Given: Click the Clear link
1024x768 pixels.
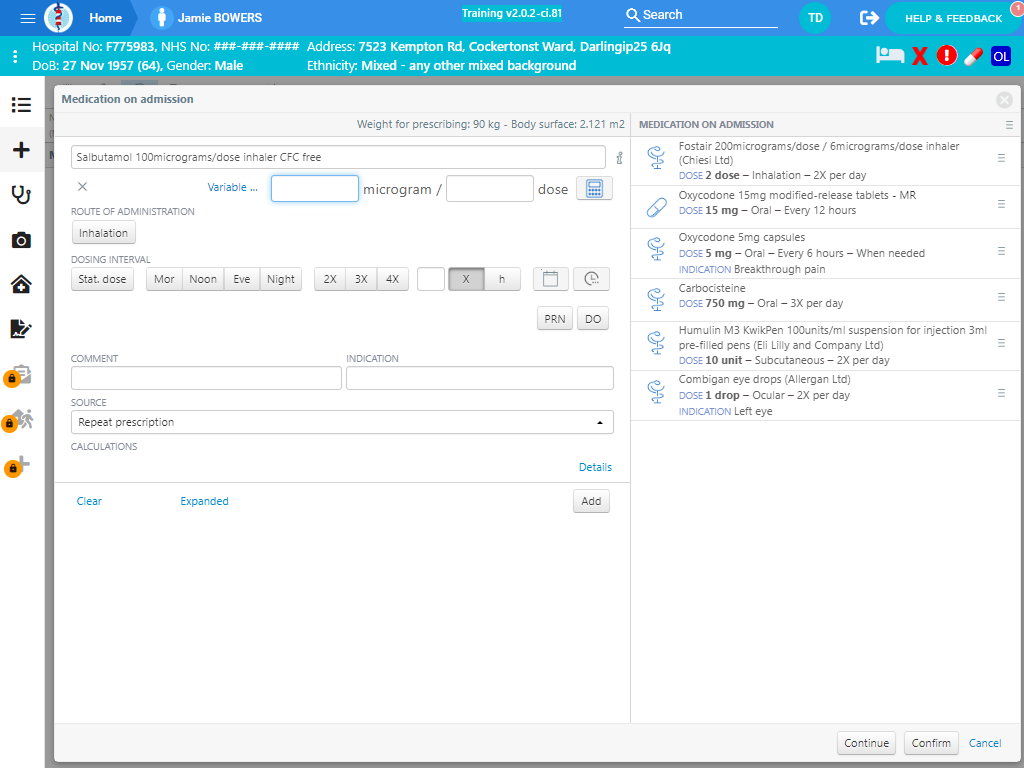Looking at the screenshot, I should (x=89, y=502).
